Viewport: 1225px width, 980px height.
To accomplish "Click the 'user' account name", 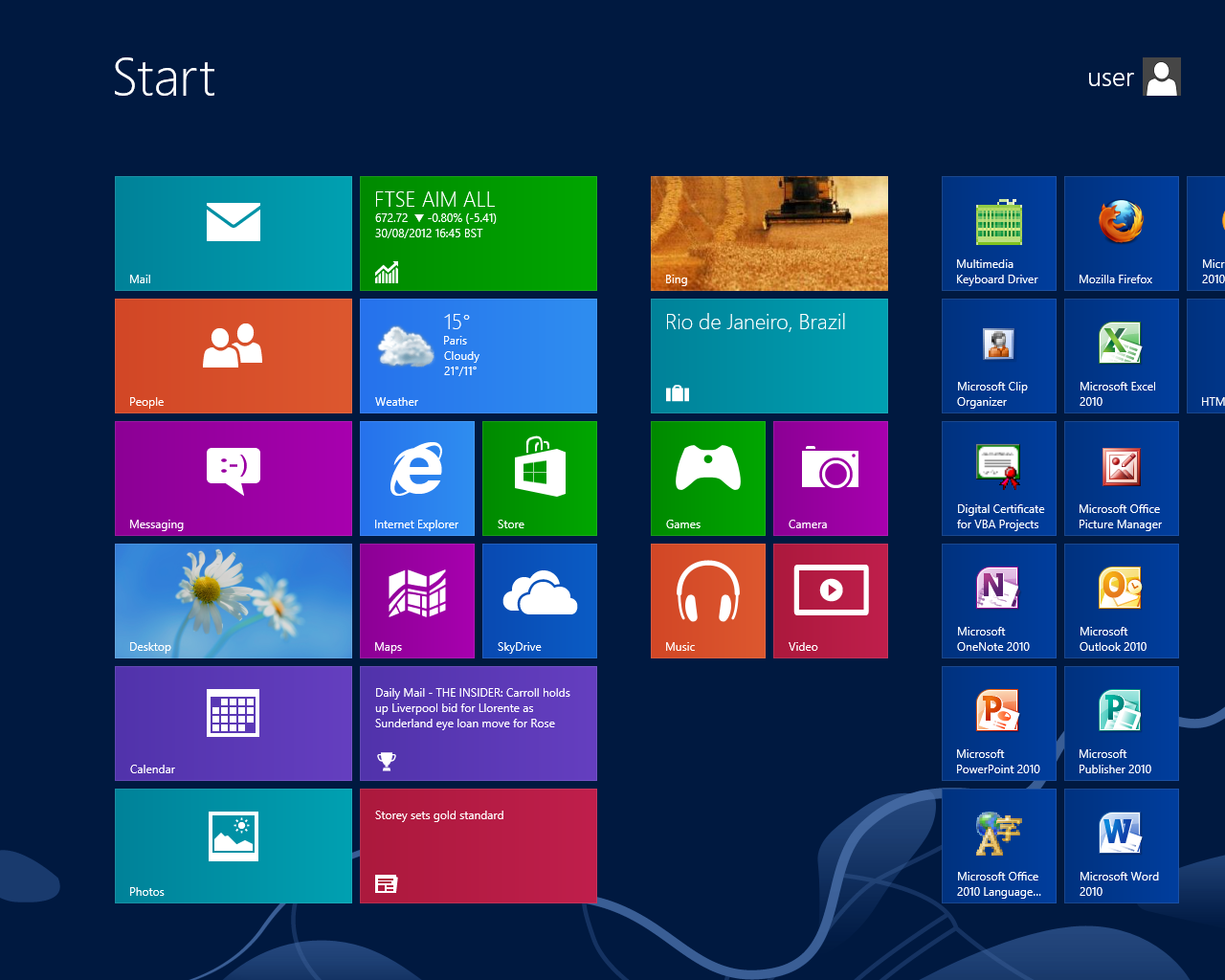I will click(x=1110, y=78).
